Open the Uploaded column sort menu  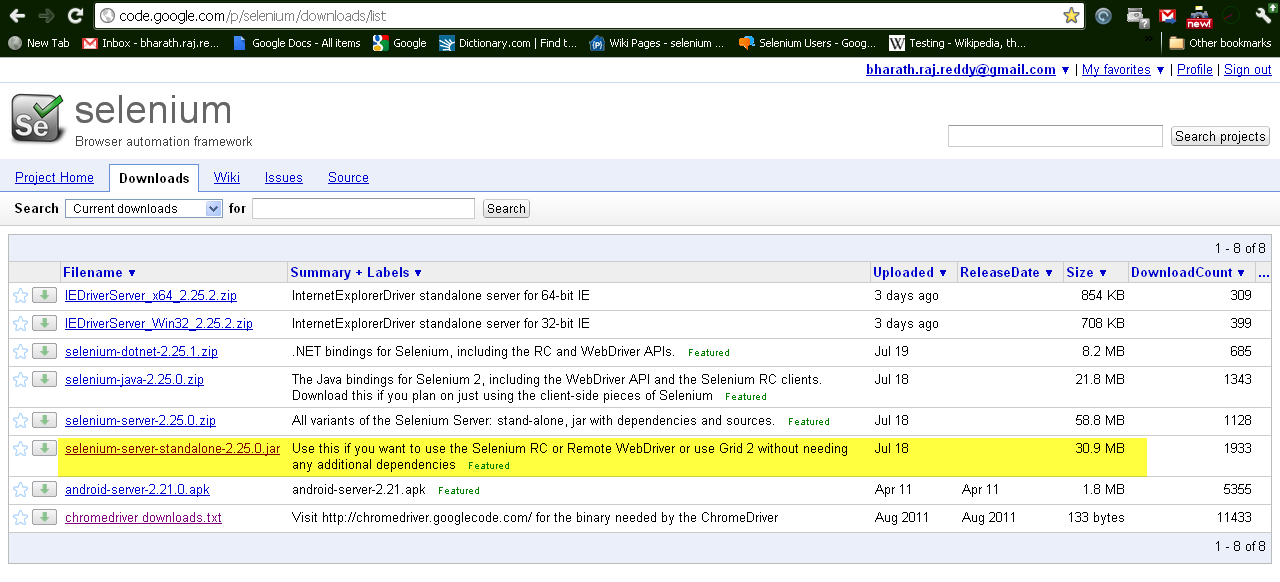(x=910, y=272)
